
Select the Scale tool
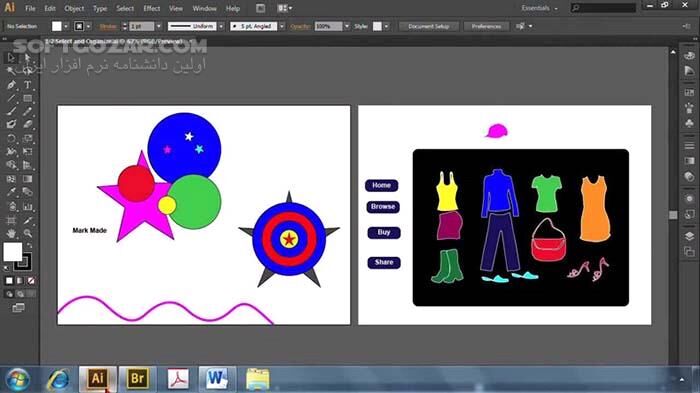pyautogui.click(x=28, y=138)
